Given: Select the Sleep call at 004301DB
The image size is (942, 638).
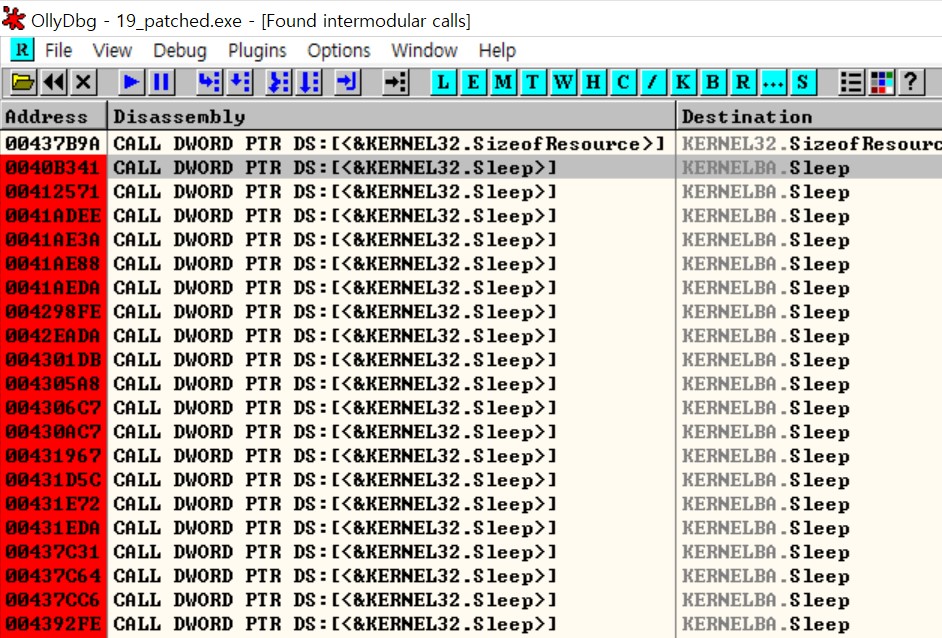Looking at the screenshot, I should coord(471,360).
